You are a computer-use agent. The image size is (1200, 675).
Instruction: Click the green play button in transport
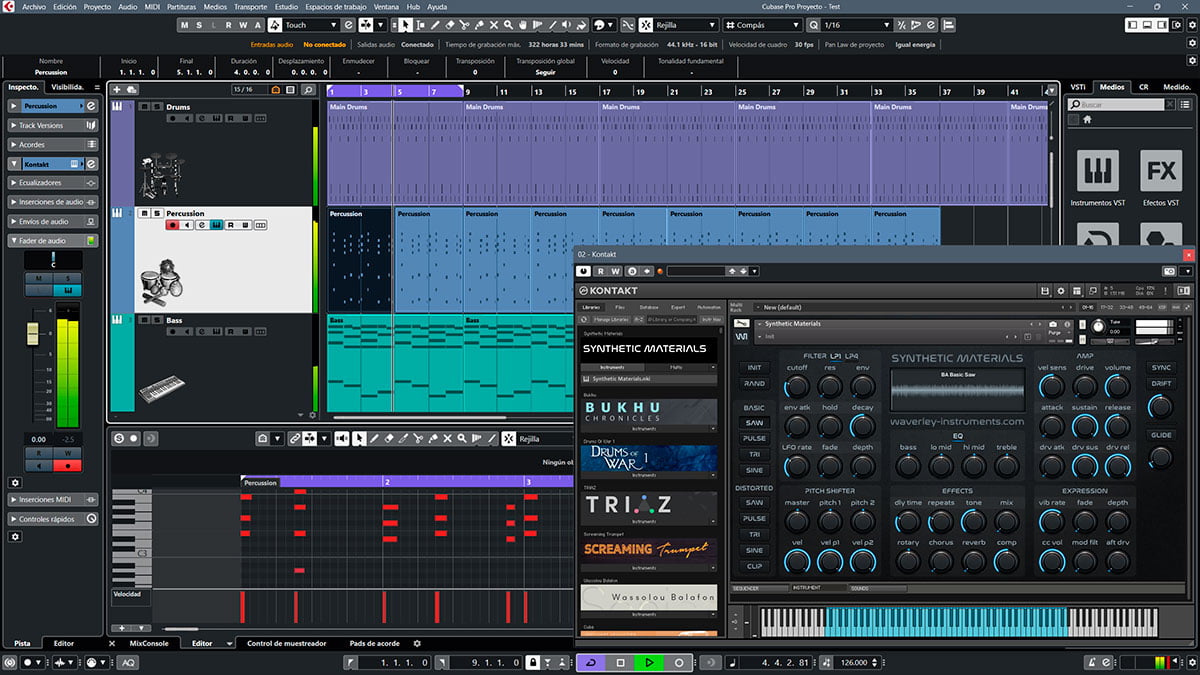[649, 662]
